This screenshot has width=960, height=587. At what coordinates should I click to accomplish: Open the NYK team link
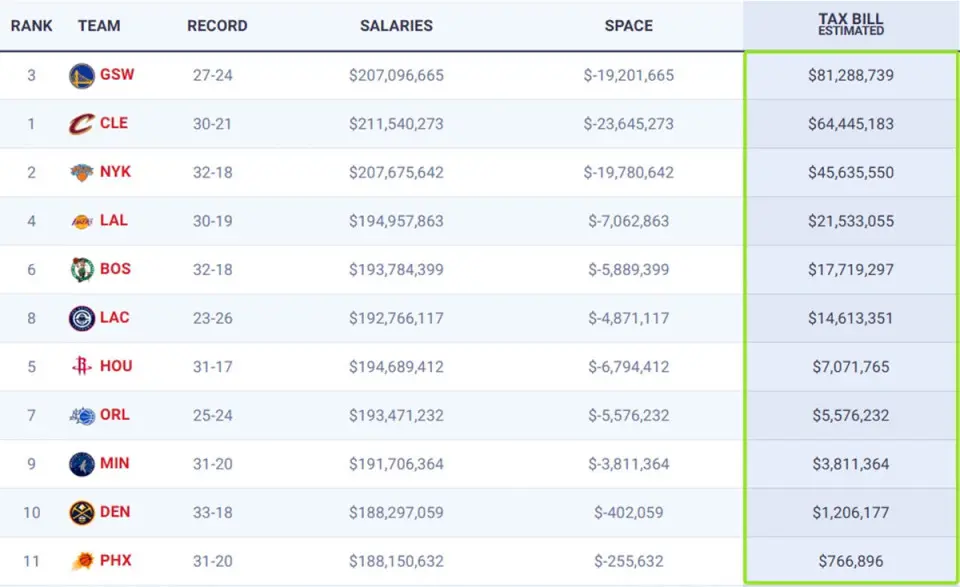click(x=115, y=172)
